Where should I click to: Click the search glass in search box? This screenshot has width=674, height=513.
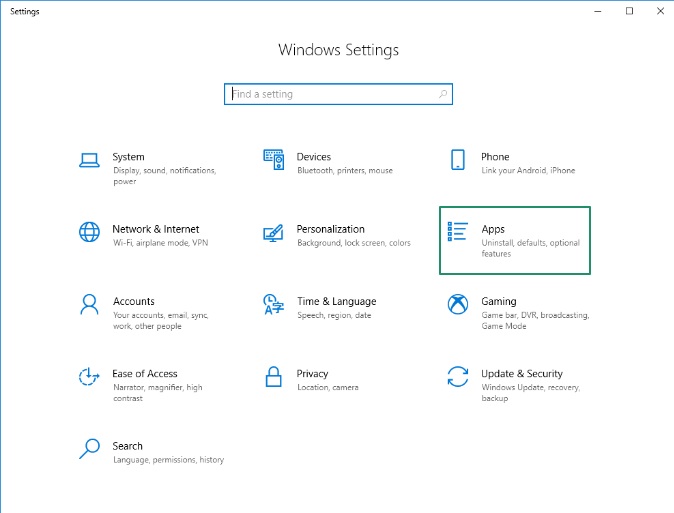coord(443,94)
